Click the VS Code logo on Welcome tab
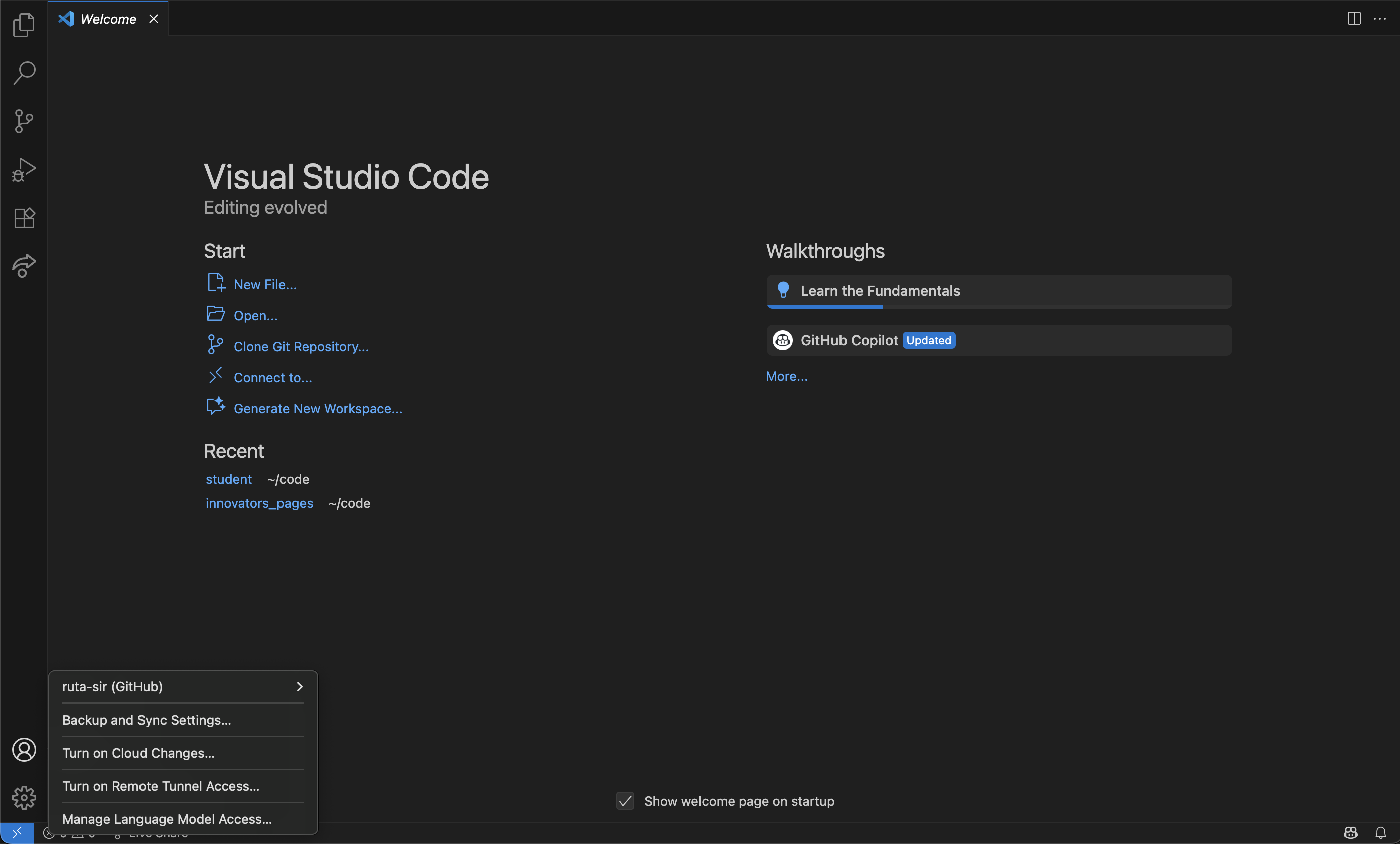Viewport: 1400px width, 844px height. pos(66,19)
